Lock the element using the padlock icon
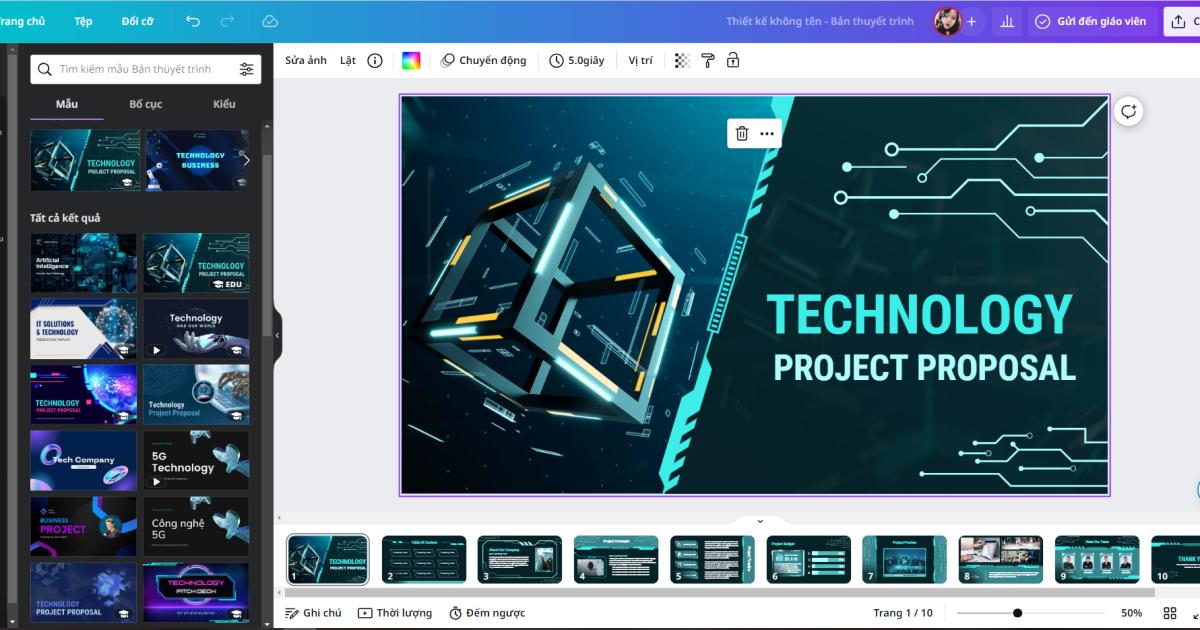 point(734,60)
